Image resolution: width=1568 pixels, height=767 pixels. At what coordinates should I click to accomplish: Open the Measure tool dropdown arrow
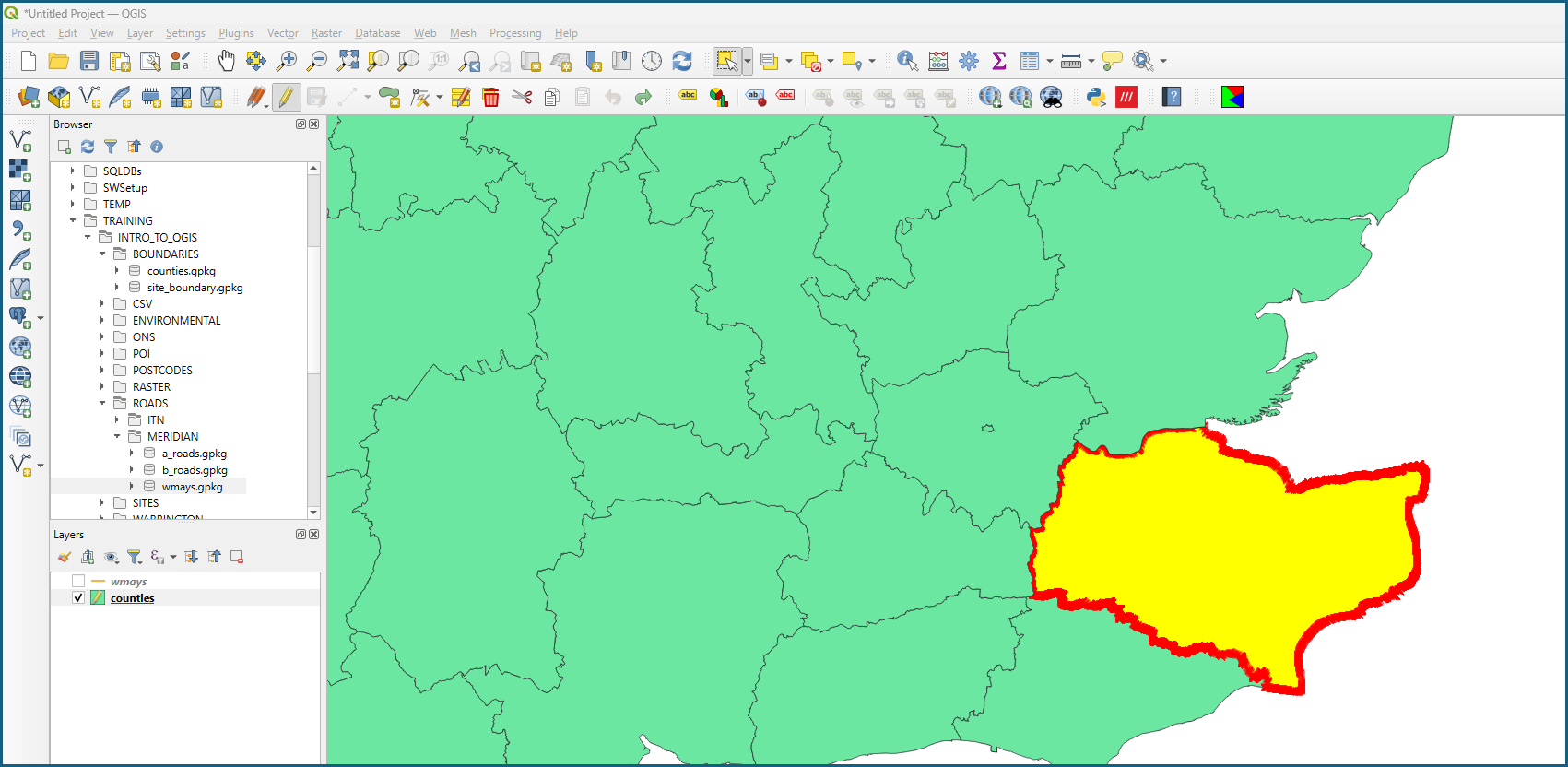tap(1091, 61)
